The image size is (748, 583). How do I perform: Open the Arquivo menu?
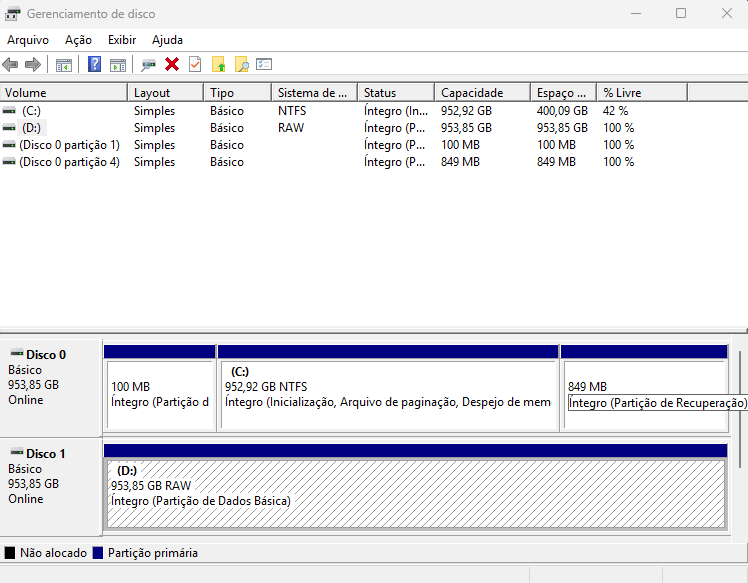(28, 40)
